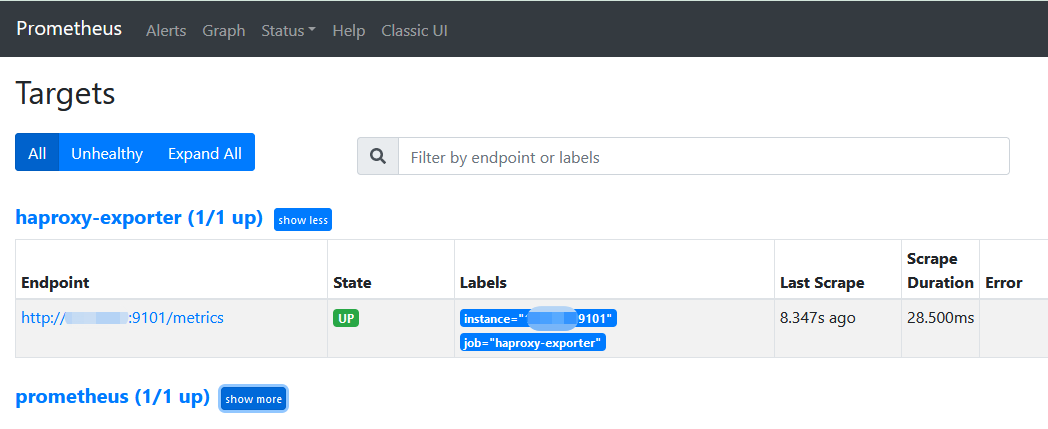
Task: Open the Alerts page
Action: tap(166, 31)
